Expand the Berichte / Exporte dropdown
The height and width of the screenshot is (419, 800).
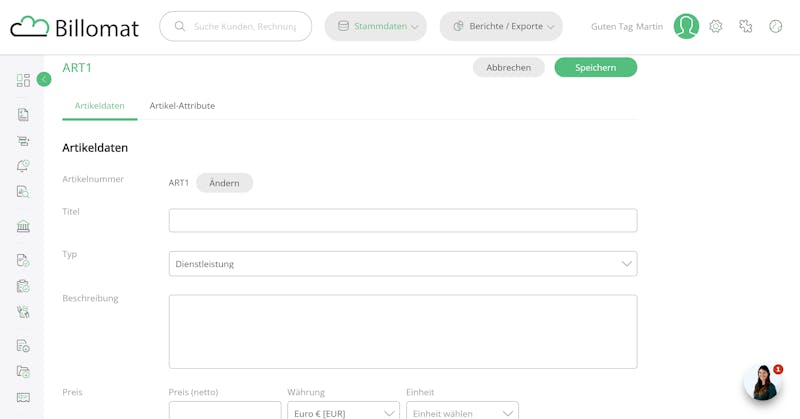click(501, 26)
